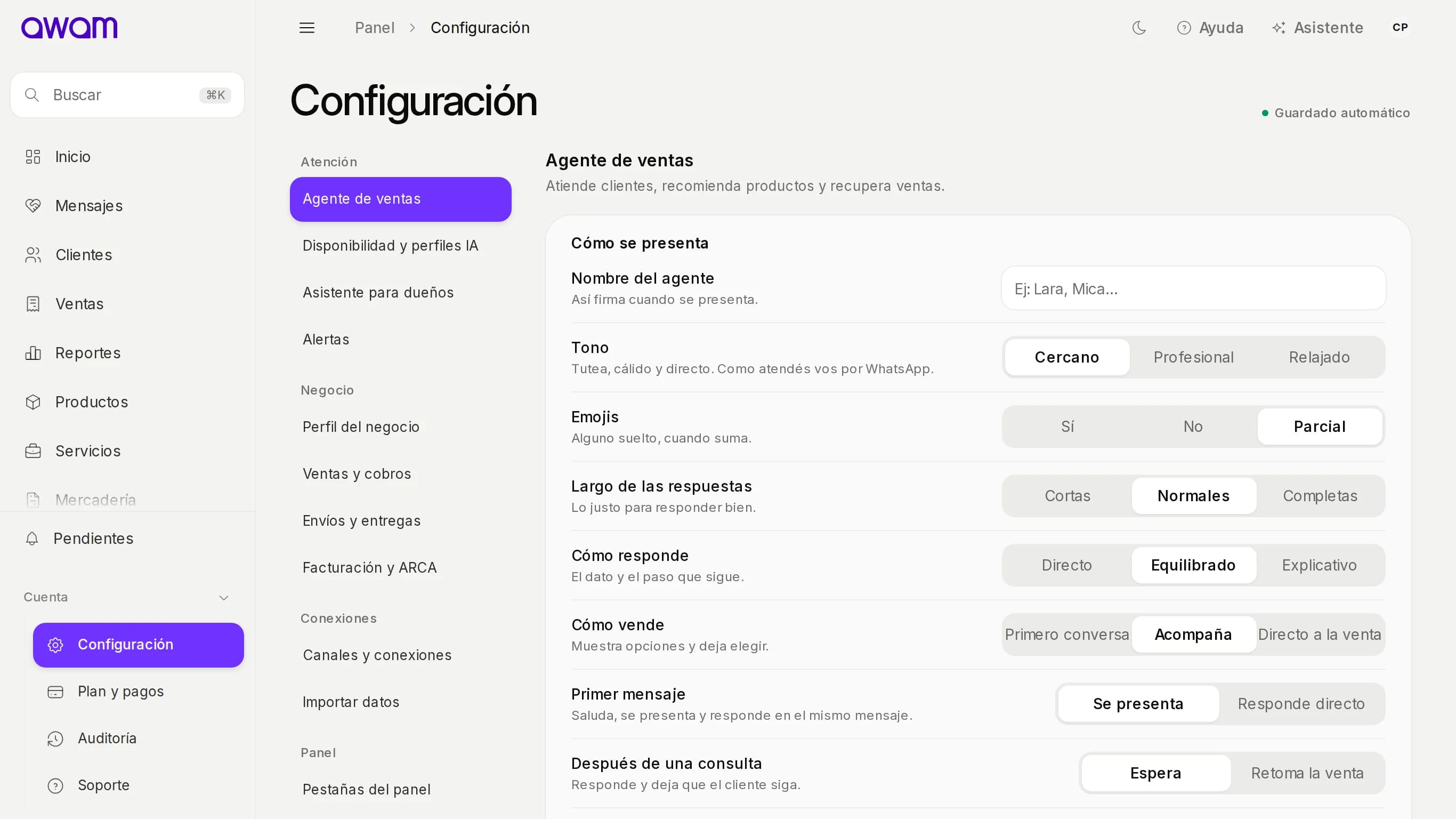Open Ventas y cobros settings

[400, 474]
